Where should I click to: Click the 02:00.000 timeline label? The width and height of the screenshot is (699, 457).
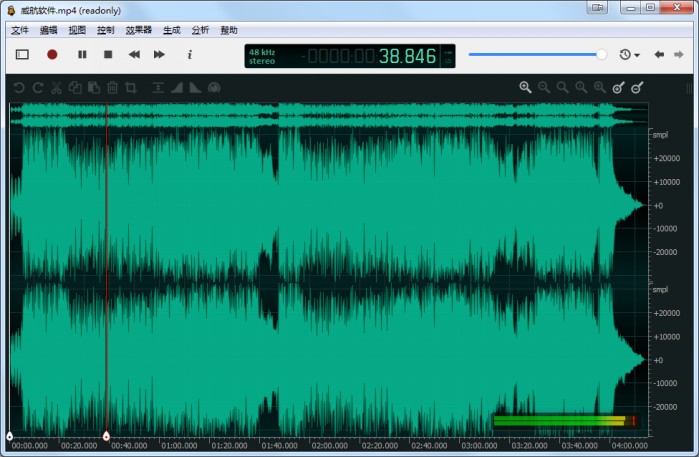coord(329,445)
